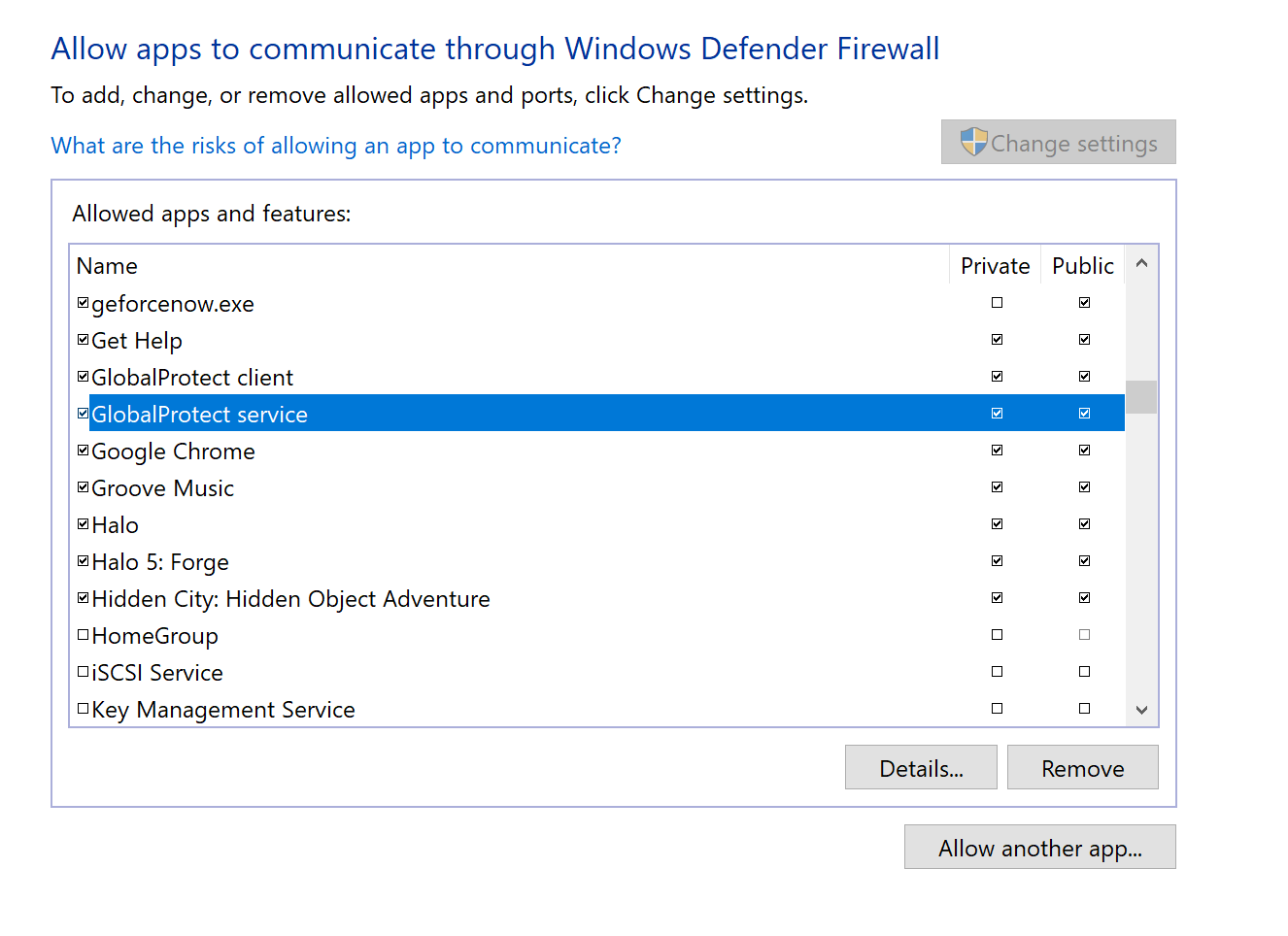Image resolution: width=1288 pixels, height=936 pixels.
Task: Uncheck the Halo 5: Forge name checkbox
Action: (84, 561)
